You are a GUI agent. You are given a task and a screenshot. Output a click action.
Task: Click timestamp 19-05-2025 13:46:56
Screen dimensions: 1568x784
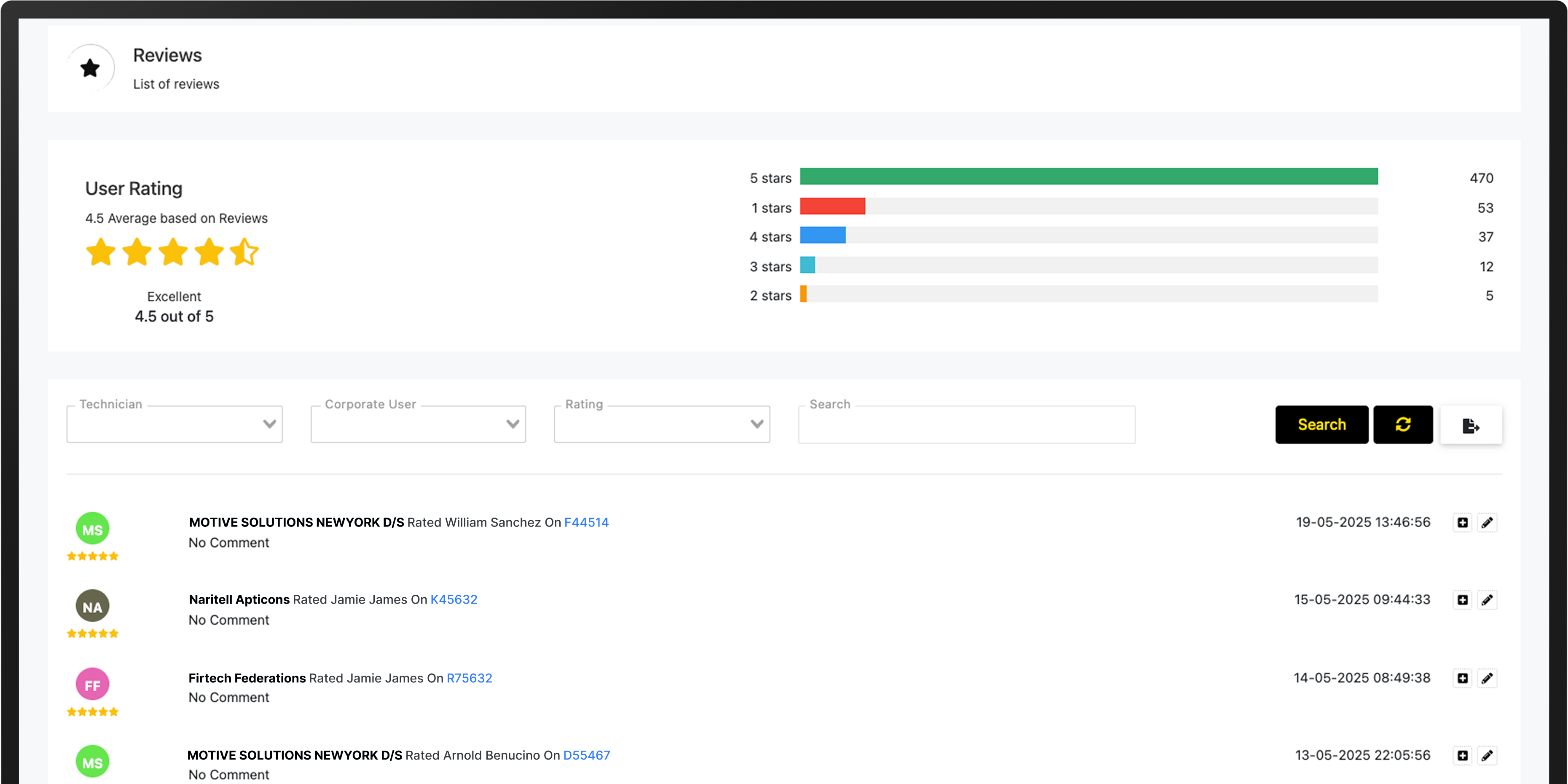click(x=1363, y=522)
